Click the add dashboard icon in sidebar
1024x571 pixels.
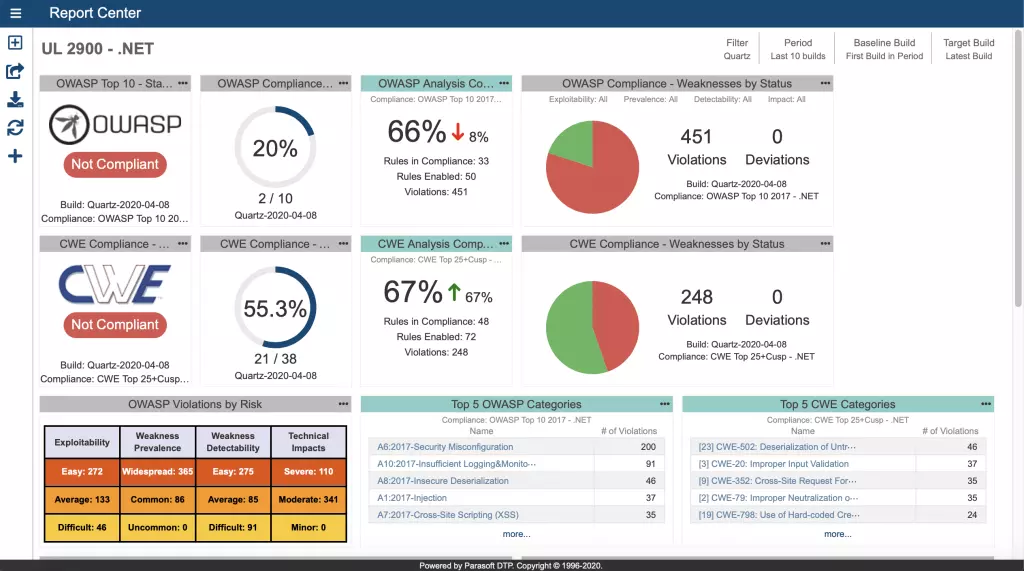click(x=15, y=43)
